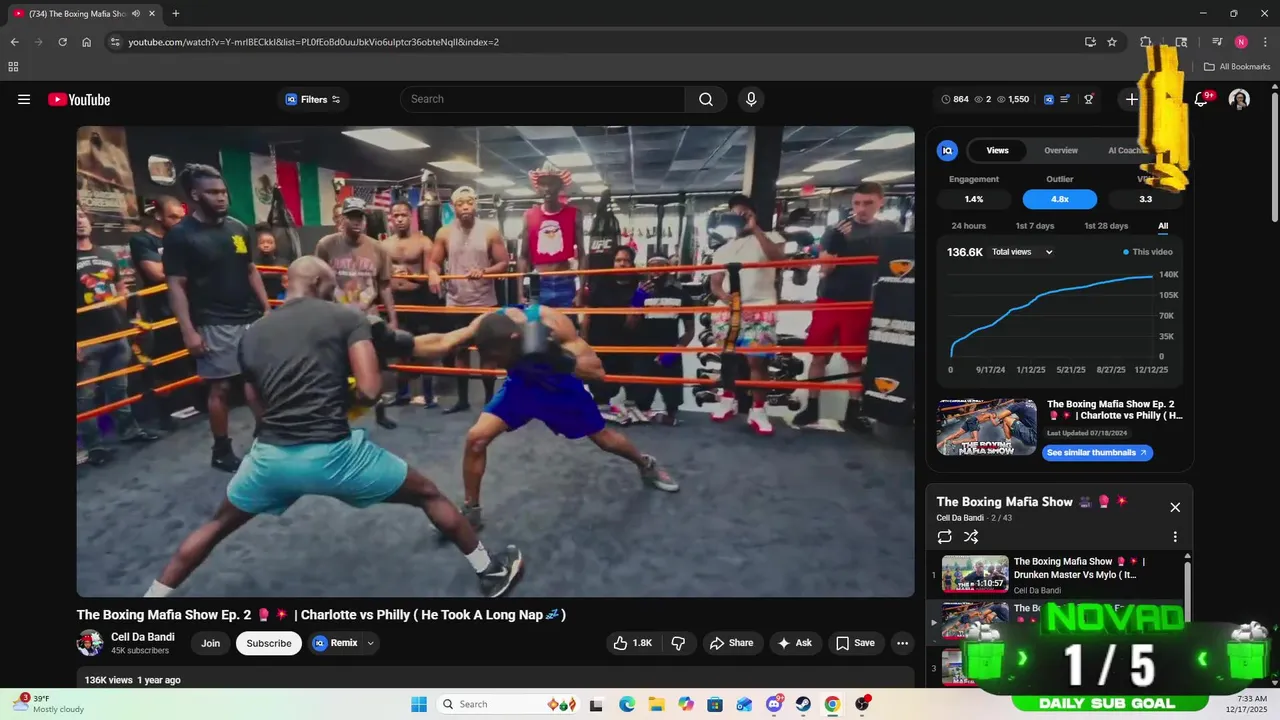Click the address bar URL
The width and height of the screenshot is (1280, 720).
313,42
